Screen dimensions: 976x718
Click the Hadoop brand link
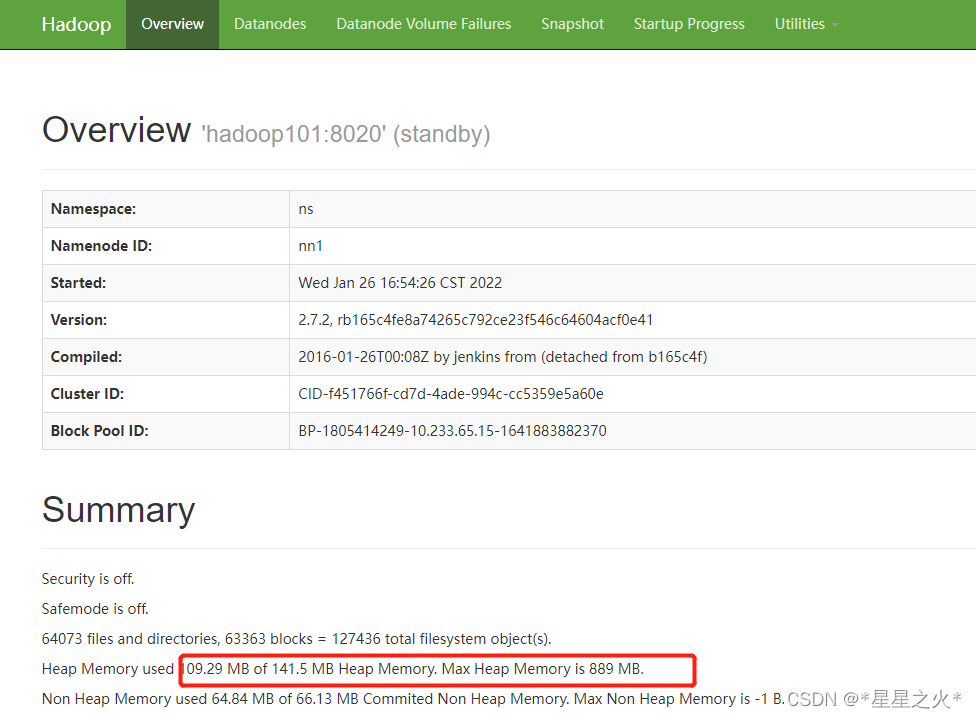click(x=76, y=24)
